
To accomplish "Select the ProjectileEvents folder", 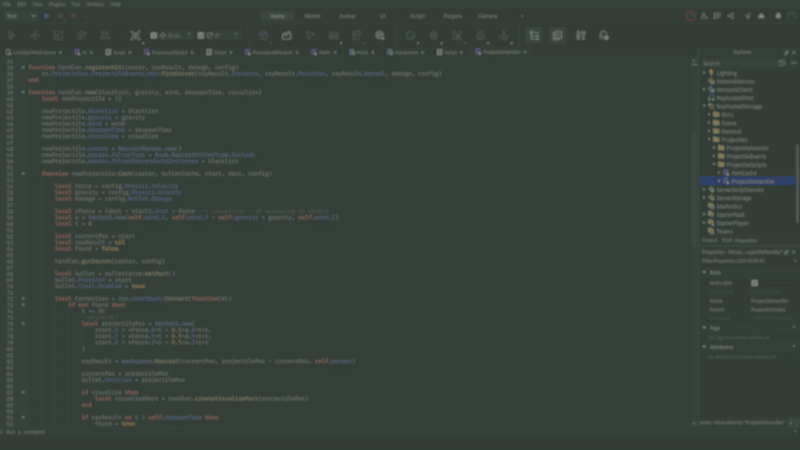I will coord(746,156).
